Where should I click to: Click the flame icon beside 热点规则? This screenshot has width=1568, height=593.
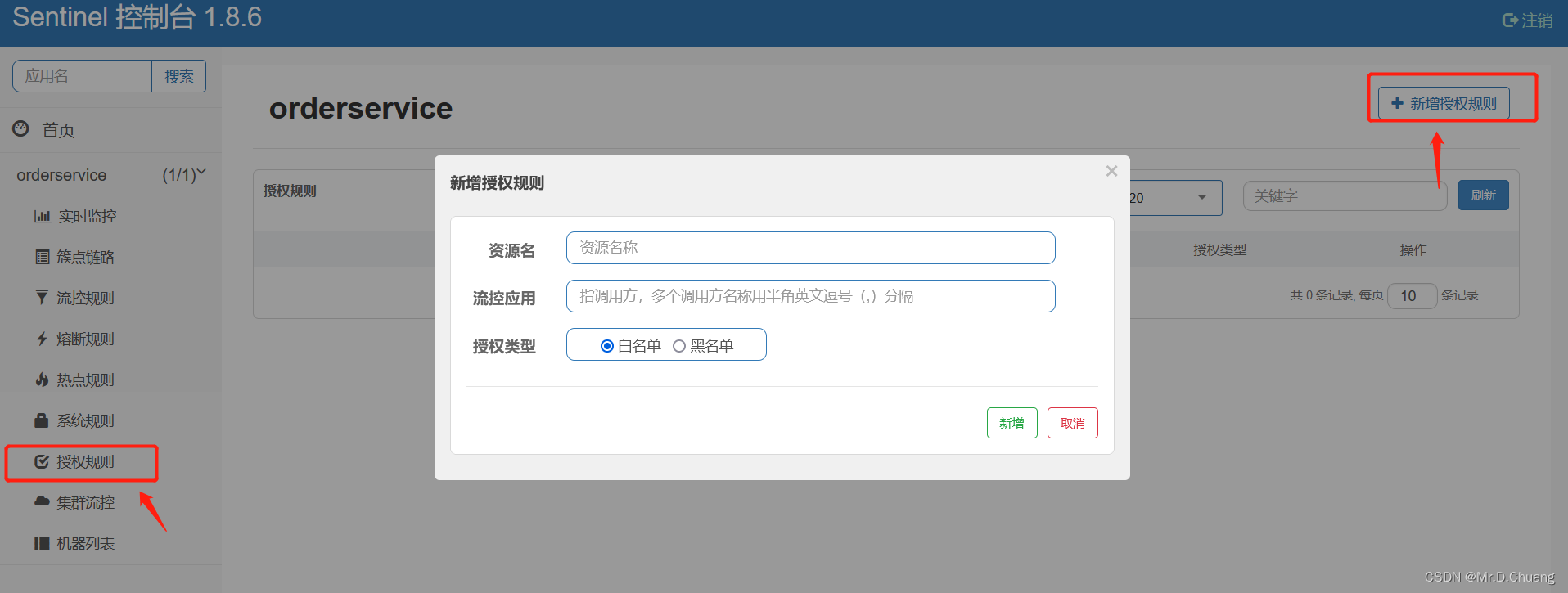pyautogui.click(x=42, y=380)
